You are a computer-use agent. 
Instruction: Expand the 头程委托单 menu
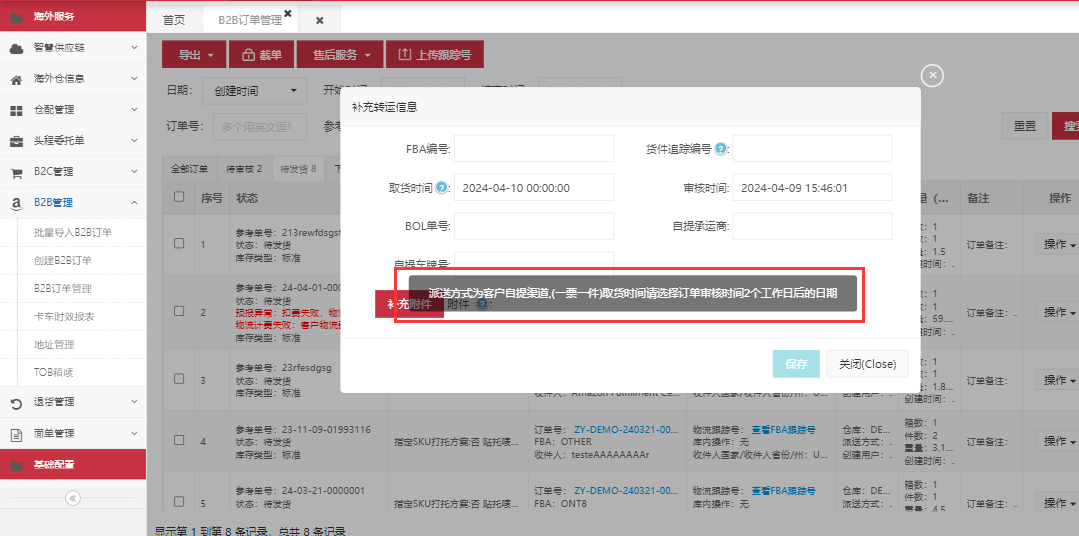(134, 140)
